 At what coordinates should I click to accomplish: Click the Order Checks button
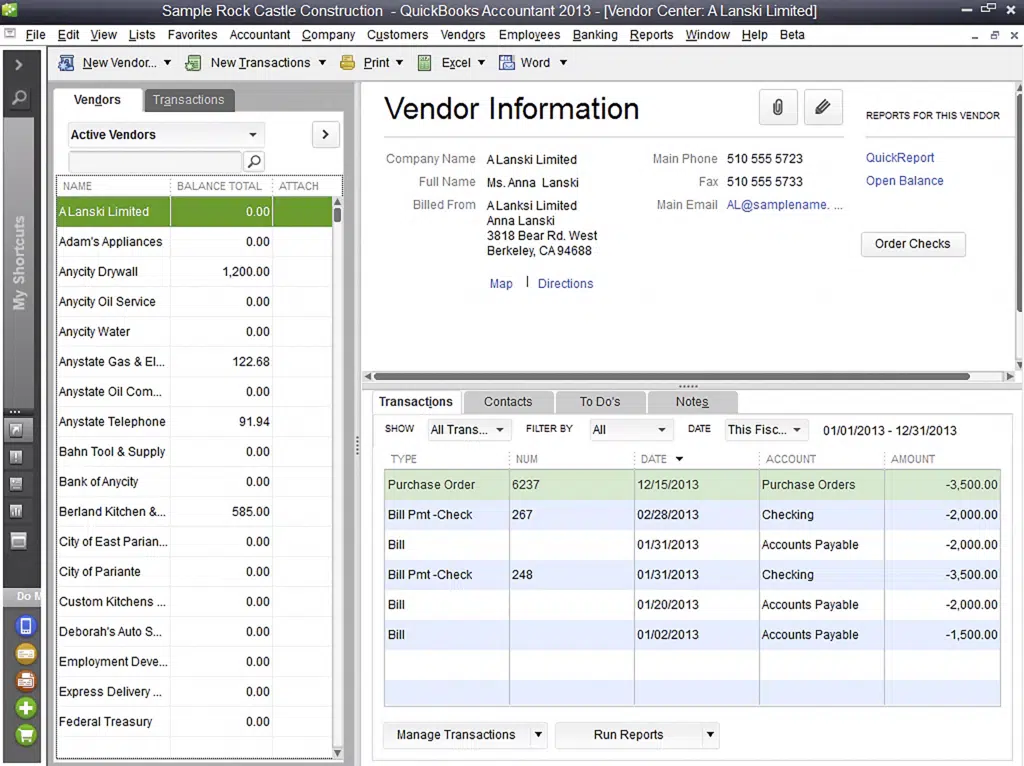pyautogui.click(x=912, y=244)
